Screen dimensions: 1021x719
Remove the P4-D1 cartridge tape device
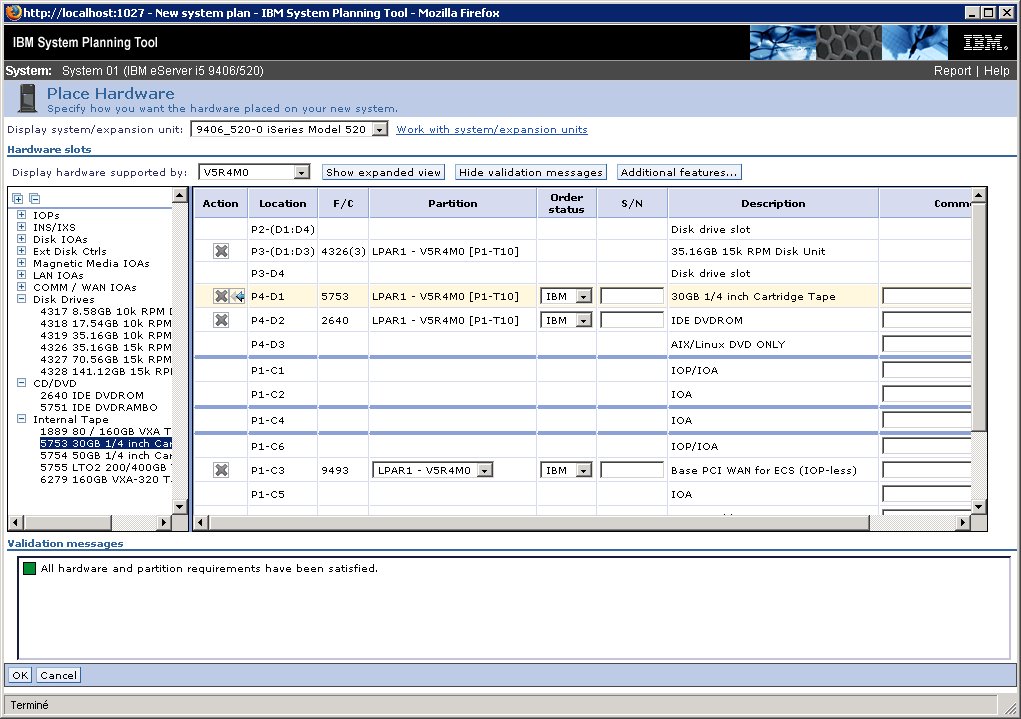(221, 296)
